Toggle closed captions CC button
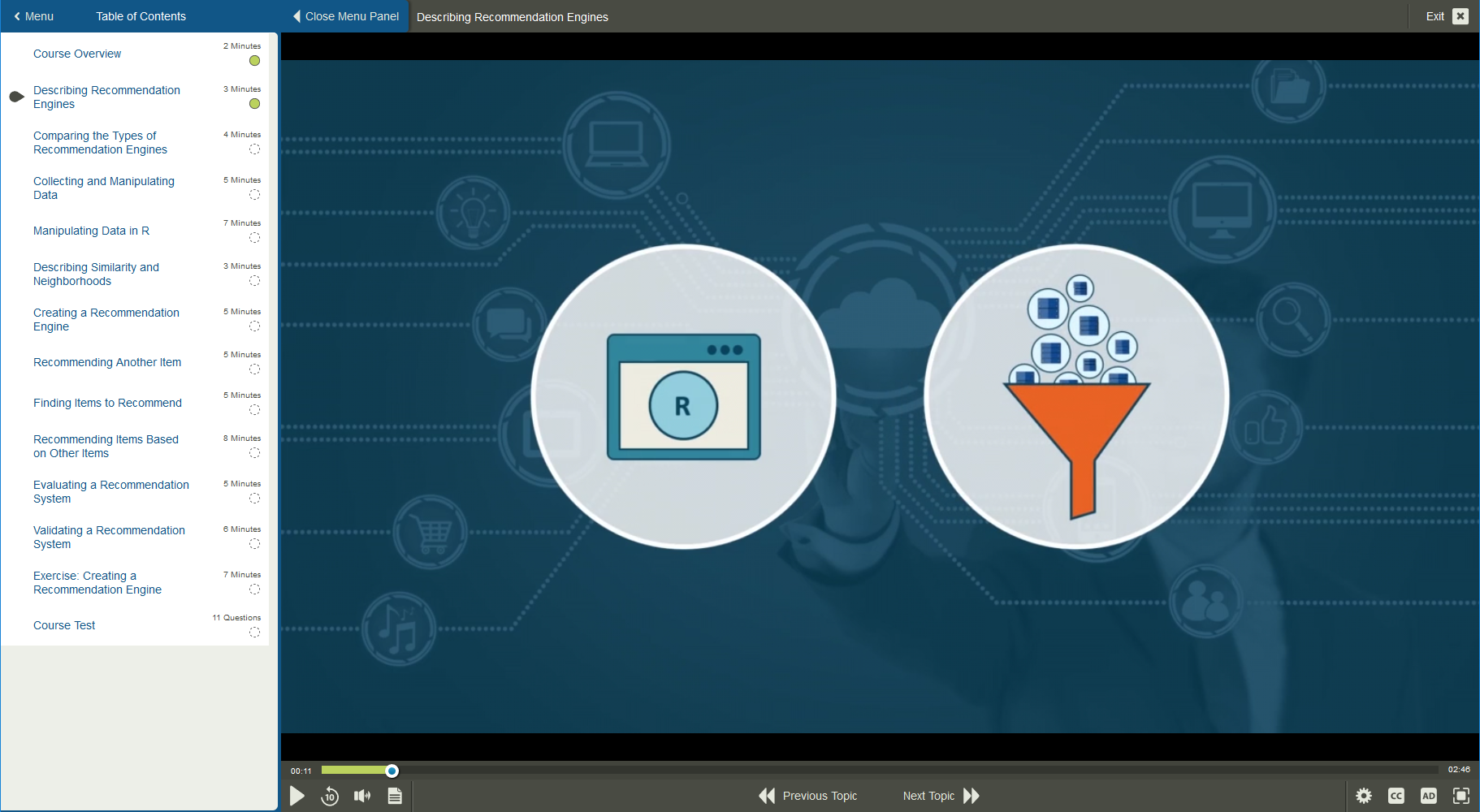This screenshot has width=1480, height=812. [x=1396, y=797]
